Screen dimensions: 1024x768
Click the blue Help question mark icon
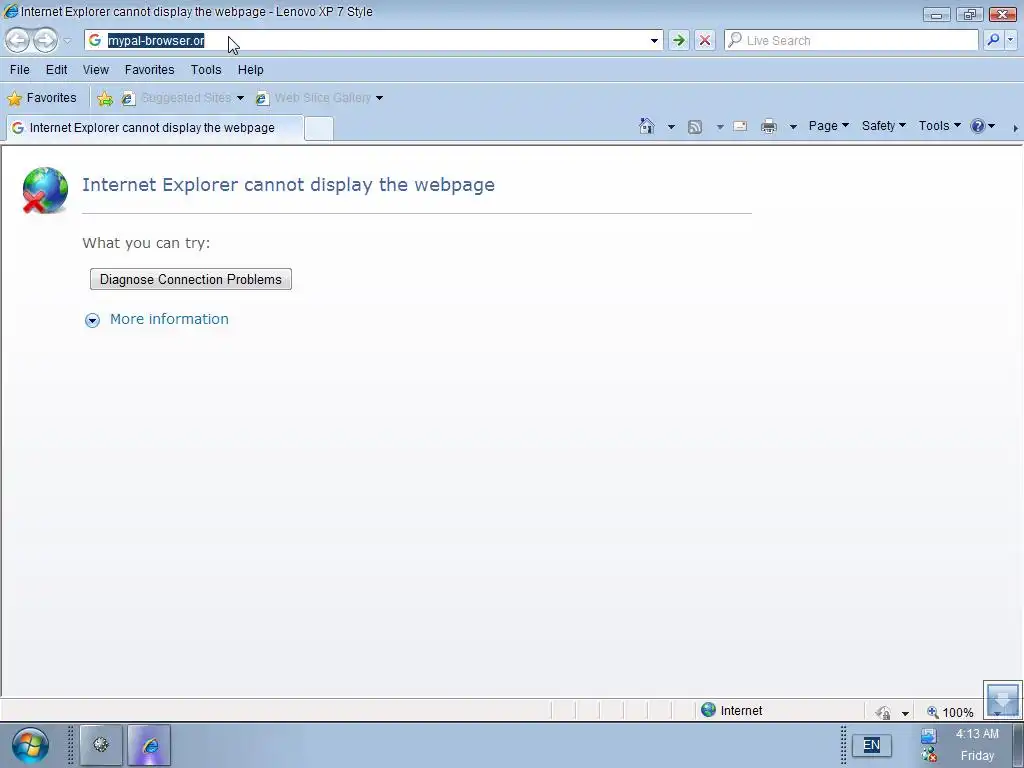click(x=978, y=126)
